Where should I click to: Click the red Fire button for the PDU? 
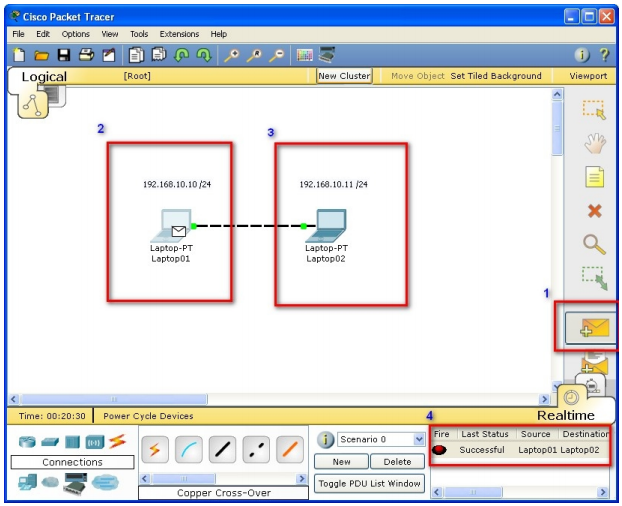(x=440, y=450)
